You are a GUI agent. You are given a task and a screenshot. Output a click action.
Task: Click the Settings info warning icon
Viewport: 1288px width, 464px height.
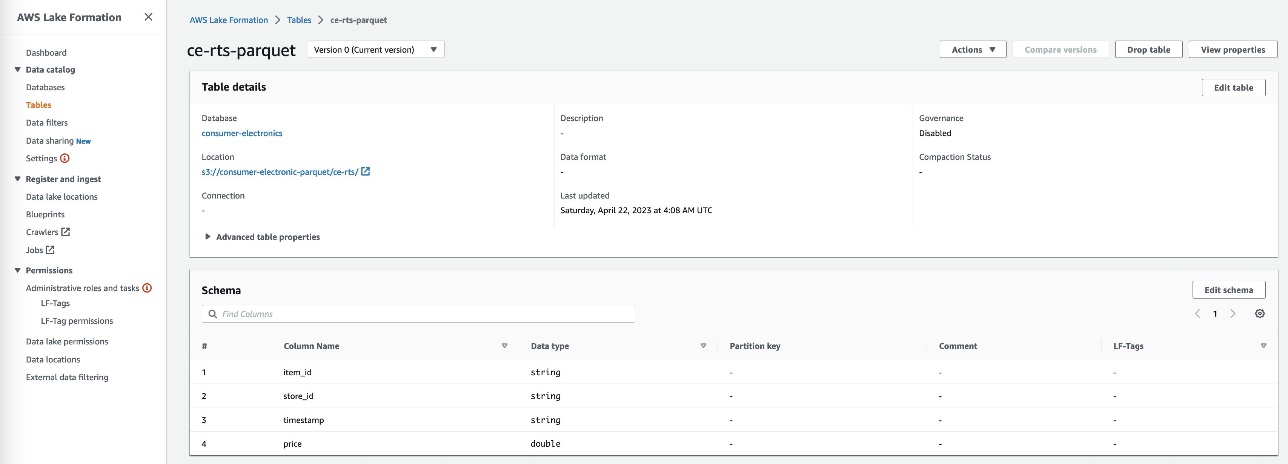pos(65,158)
